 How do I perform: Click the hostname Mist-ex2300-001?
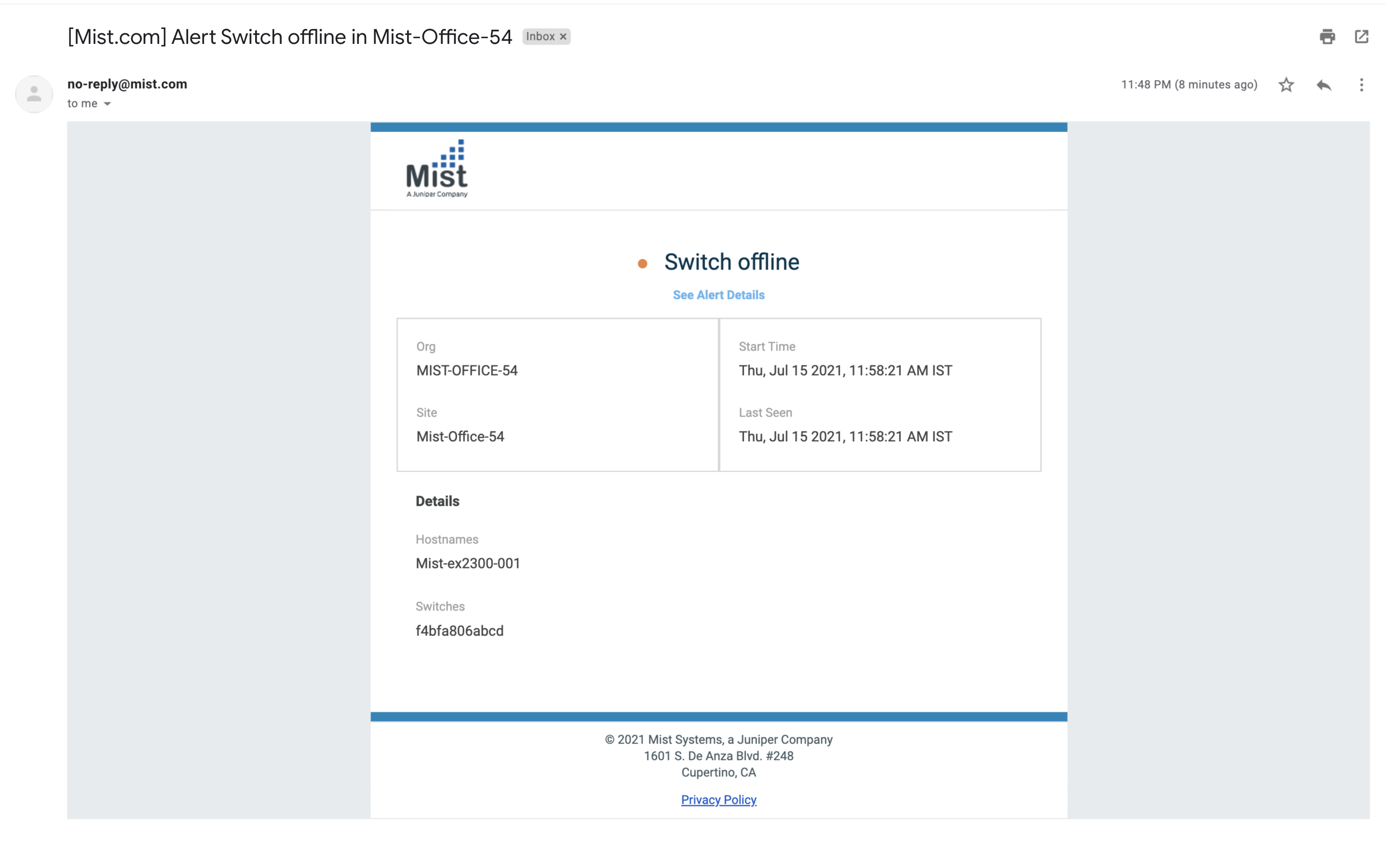click(x=468, y=563)
